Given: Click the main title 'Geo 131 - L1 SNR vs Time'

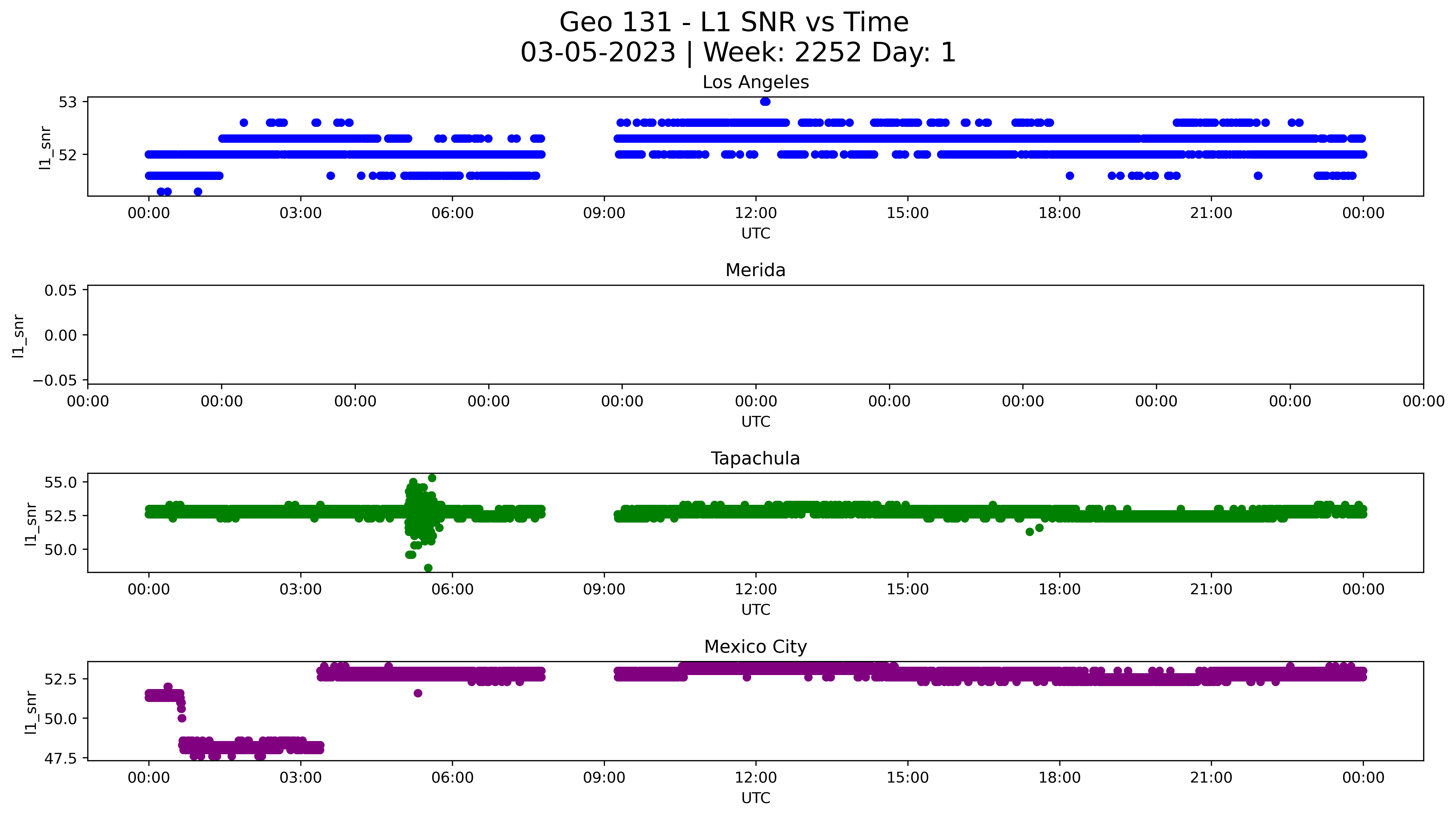Looking at the screenshot, I should click(x=734, y=23).
